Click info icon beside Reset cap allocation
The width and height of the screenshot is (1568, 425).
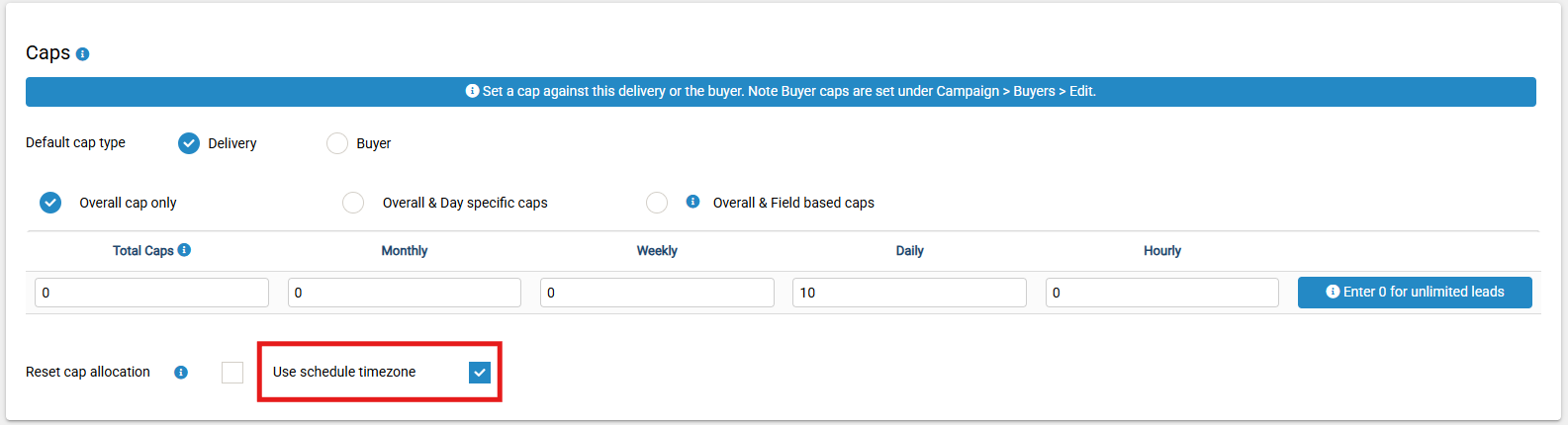coord(181,373)
